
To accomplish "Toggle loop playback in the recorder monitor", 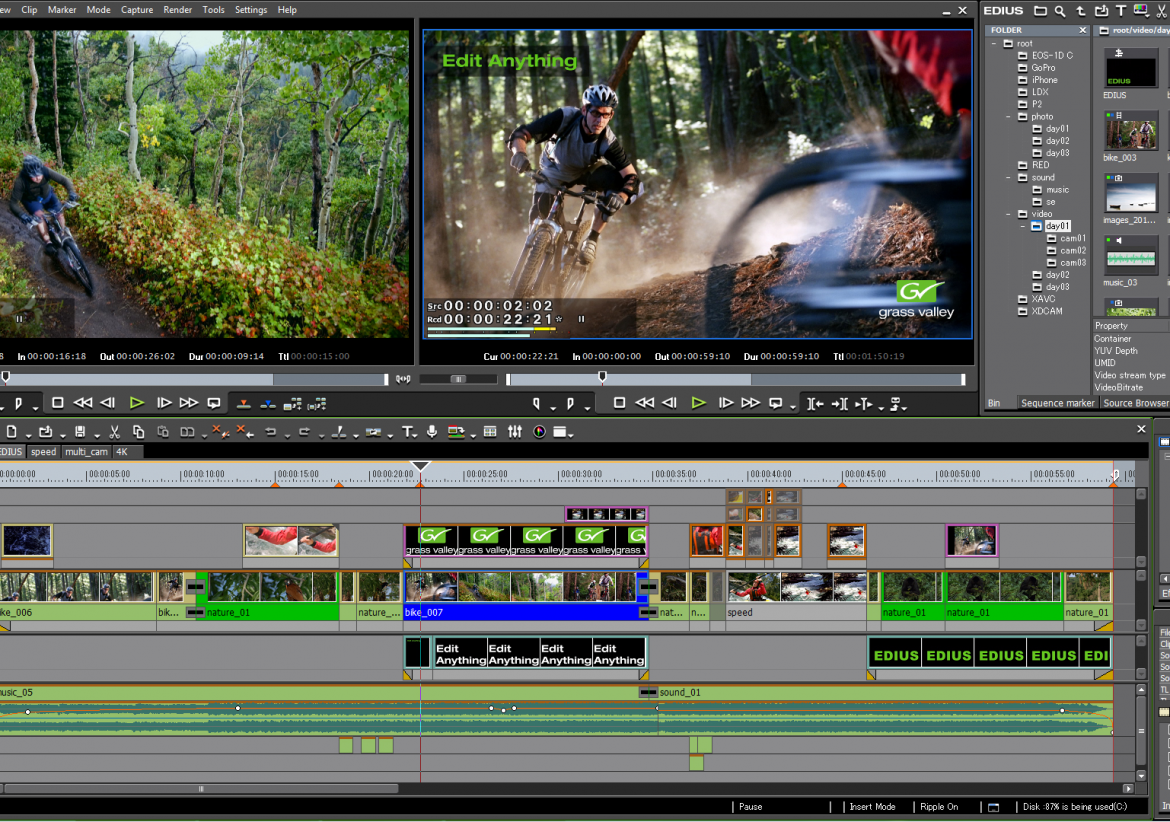I will coord(776,403).
